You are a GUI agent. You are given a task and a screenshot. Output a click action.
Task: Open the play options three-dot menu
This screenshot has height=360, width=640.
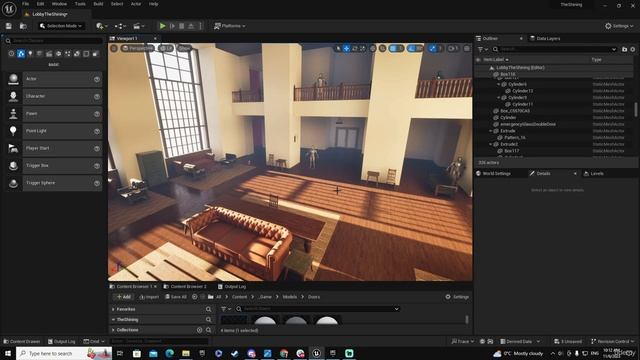pyautogui.click(x=200, y=26)
